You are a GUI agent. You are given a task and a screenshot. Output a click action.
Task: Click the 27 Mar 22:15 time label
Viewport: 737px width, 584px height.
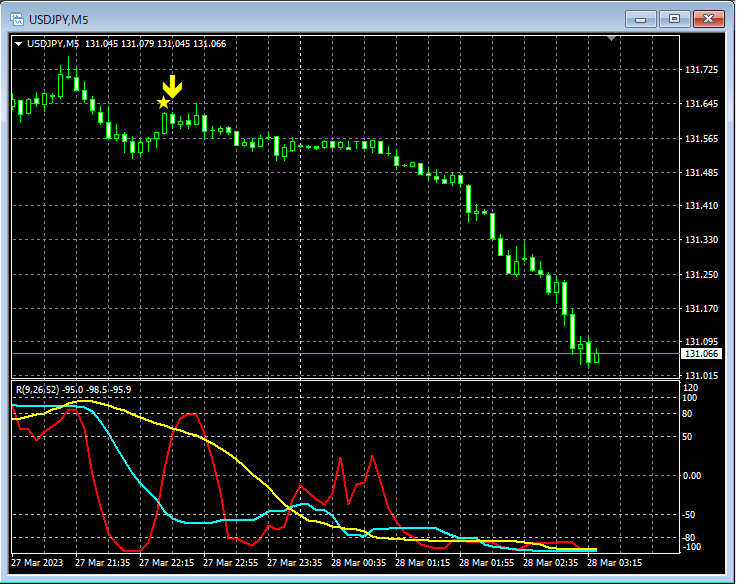point(166,563)
